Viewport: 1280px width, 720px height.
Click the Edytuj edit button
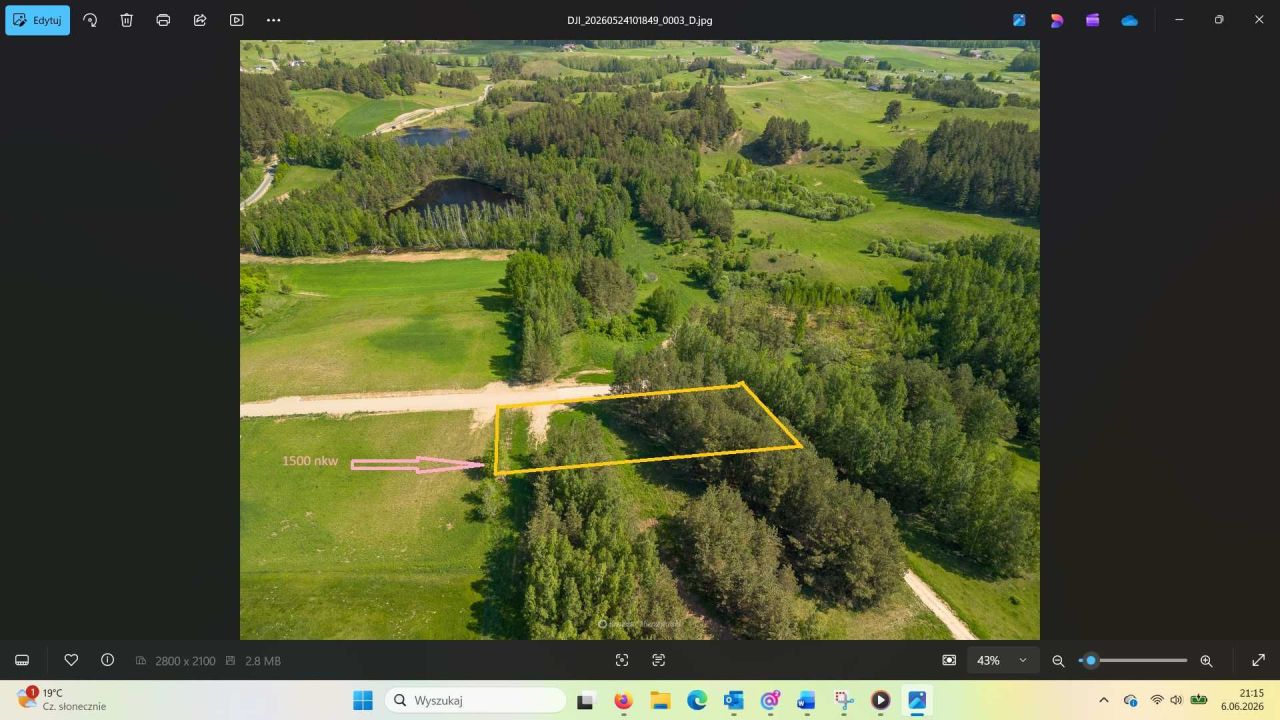[x=37, y=20]
